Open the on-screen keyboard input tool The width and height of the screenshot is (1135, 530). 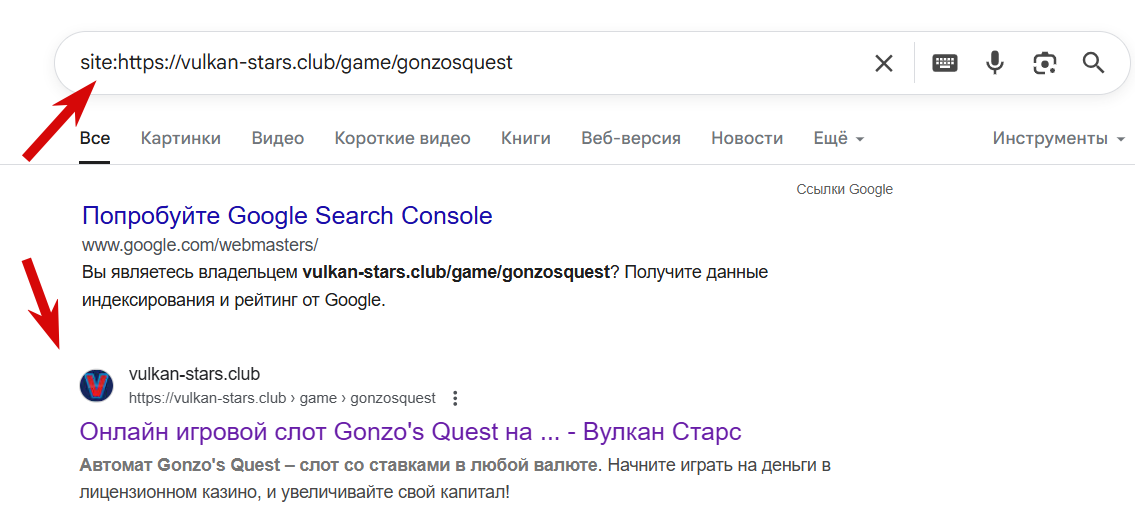(x=945, y=63)
